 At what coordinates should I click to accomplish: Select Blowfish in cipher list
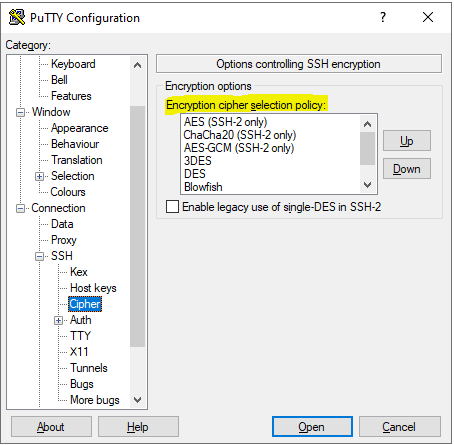pyautogui.click(x=203, y=187)
